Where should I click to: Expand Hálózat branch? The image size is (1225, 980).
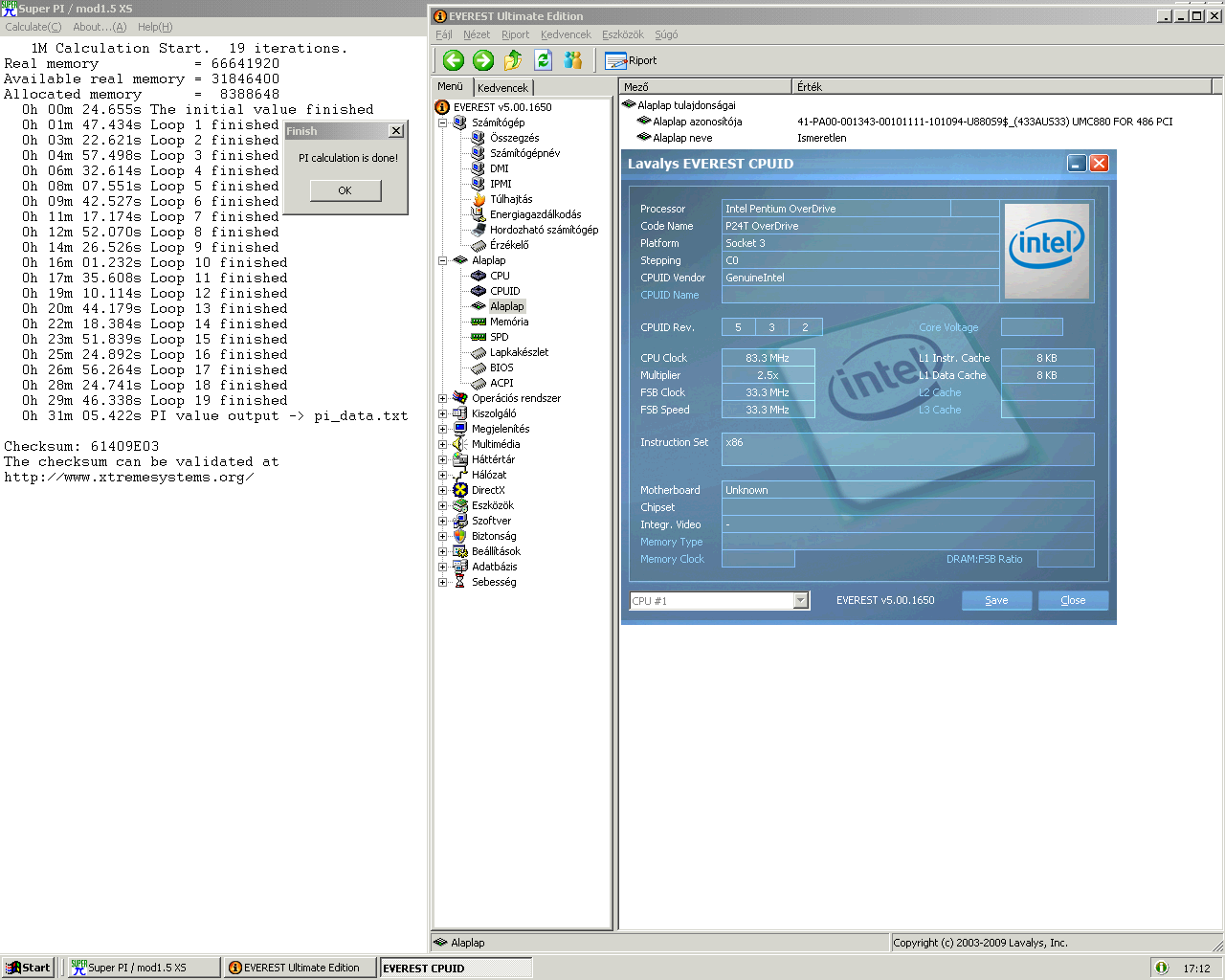click(442, 475)
